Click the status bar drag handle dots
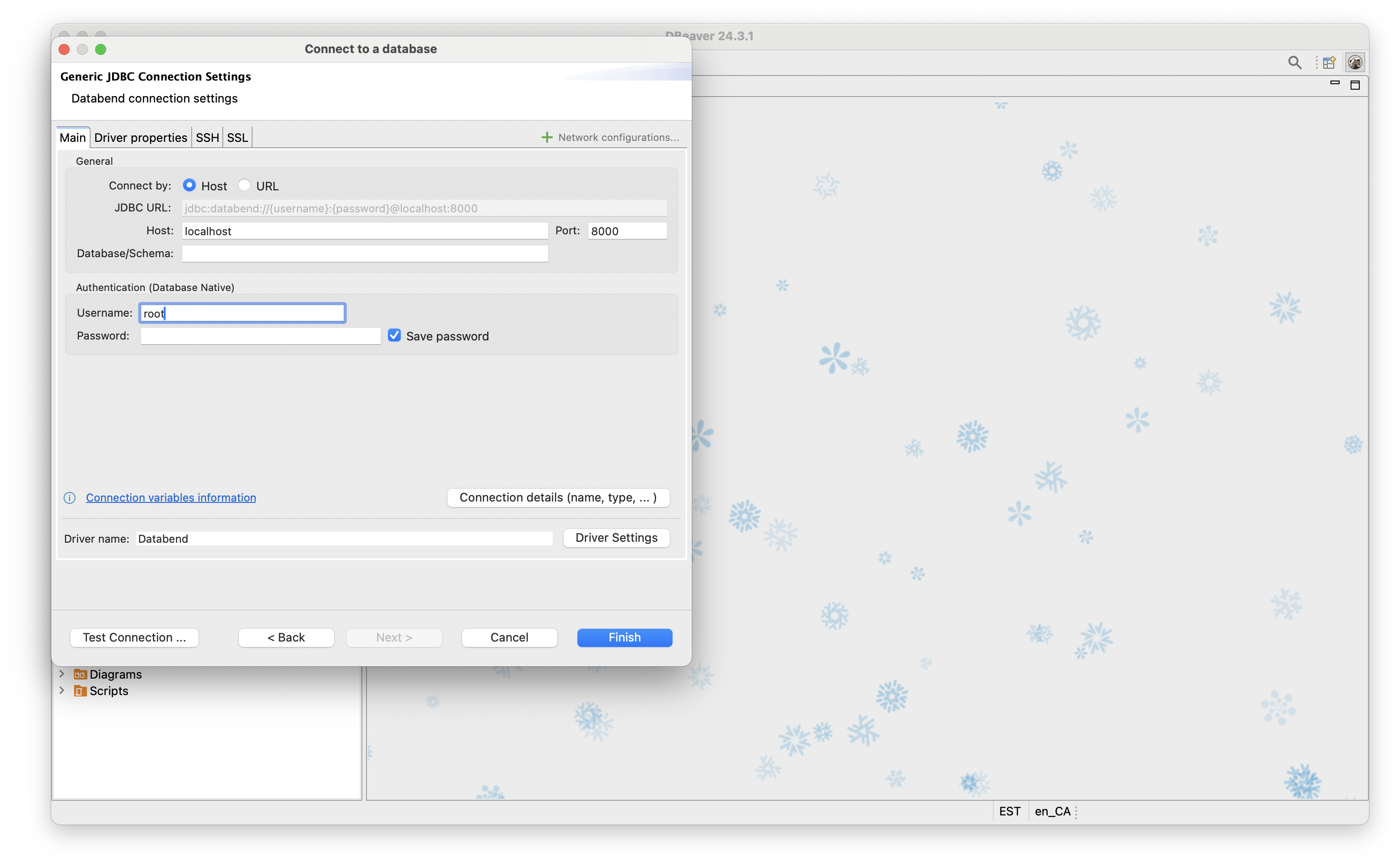This screenshot has height=863, width=1400. point(1076,812)
